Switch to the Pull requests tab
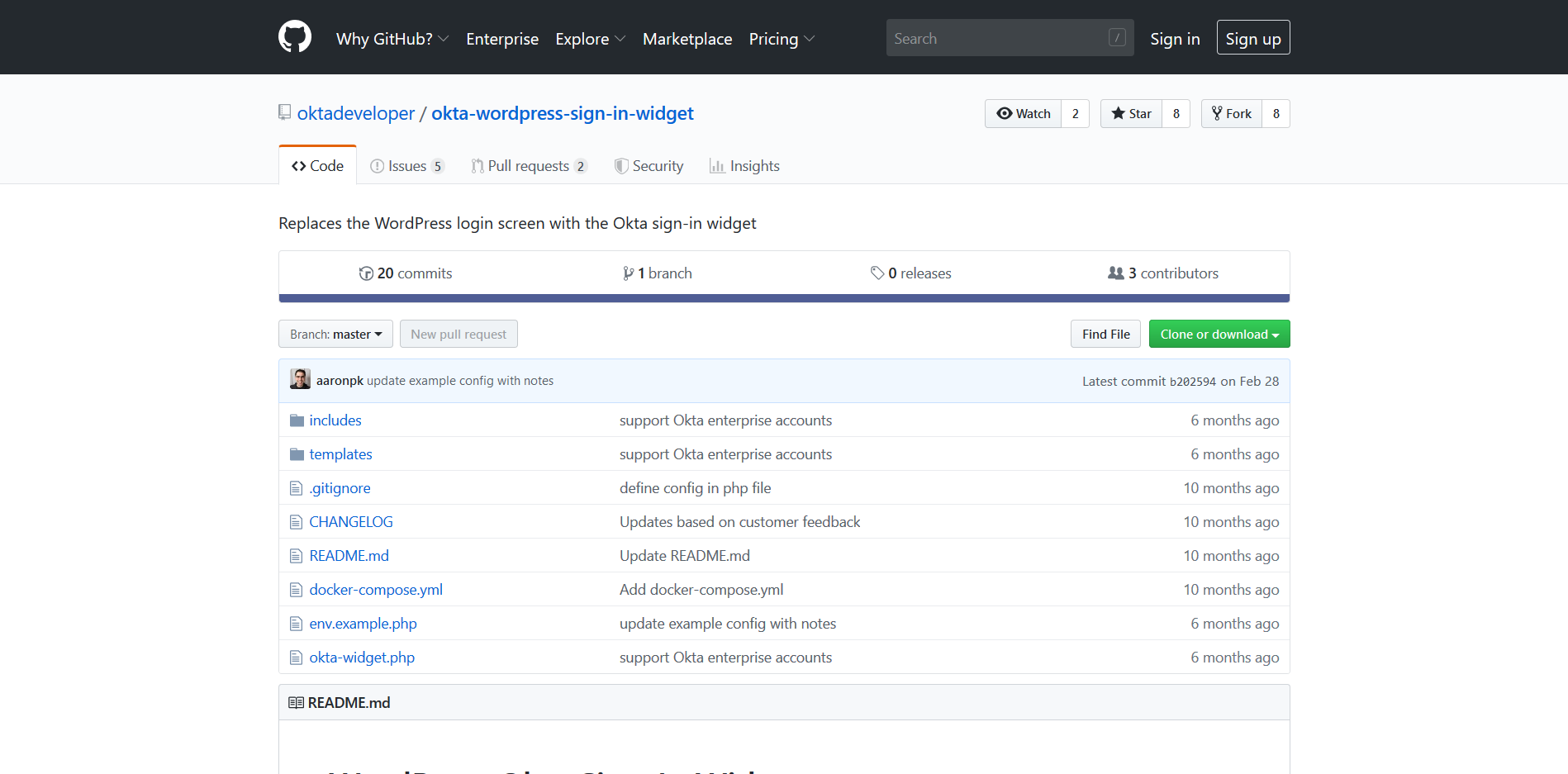Image resolution: width=1568 pixels, height=774 pixels. (529, 166)
